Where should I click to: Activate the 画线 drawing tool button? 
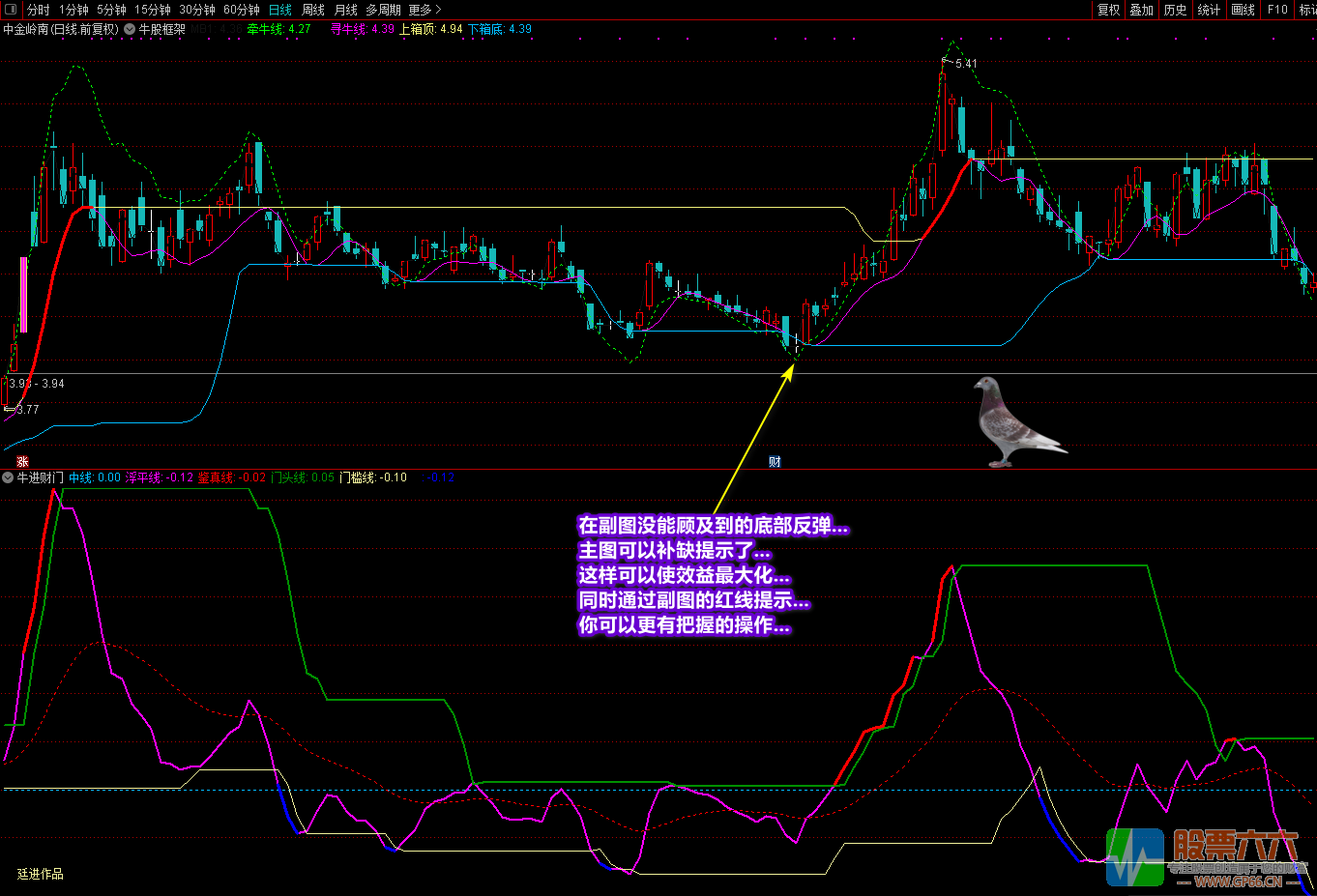[x=1244, y=10]
